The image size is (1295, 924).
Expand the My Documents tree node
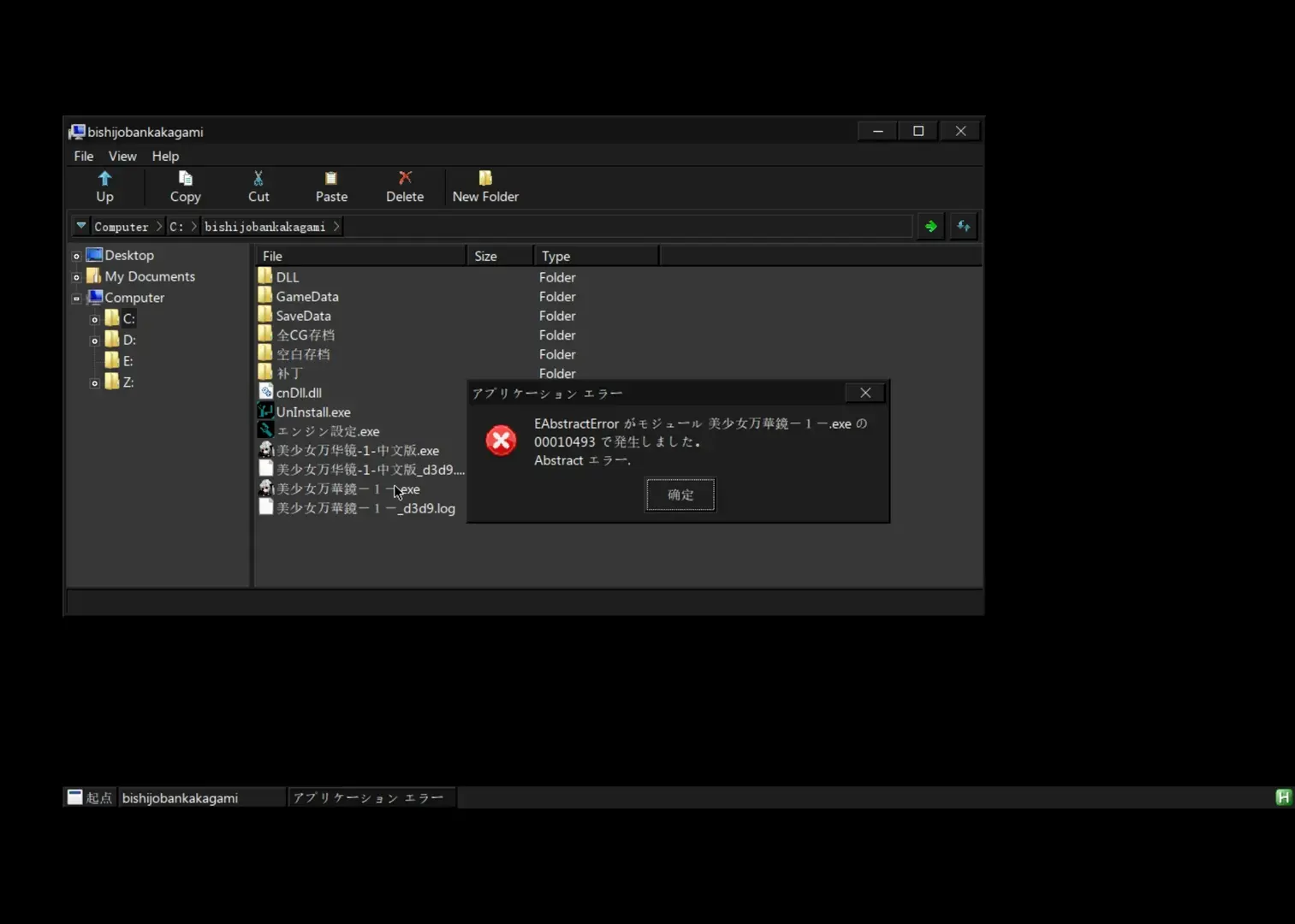[x=76, y=277]
